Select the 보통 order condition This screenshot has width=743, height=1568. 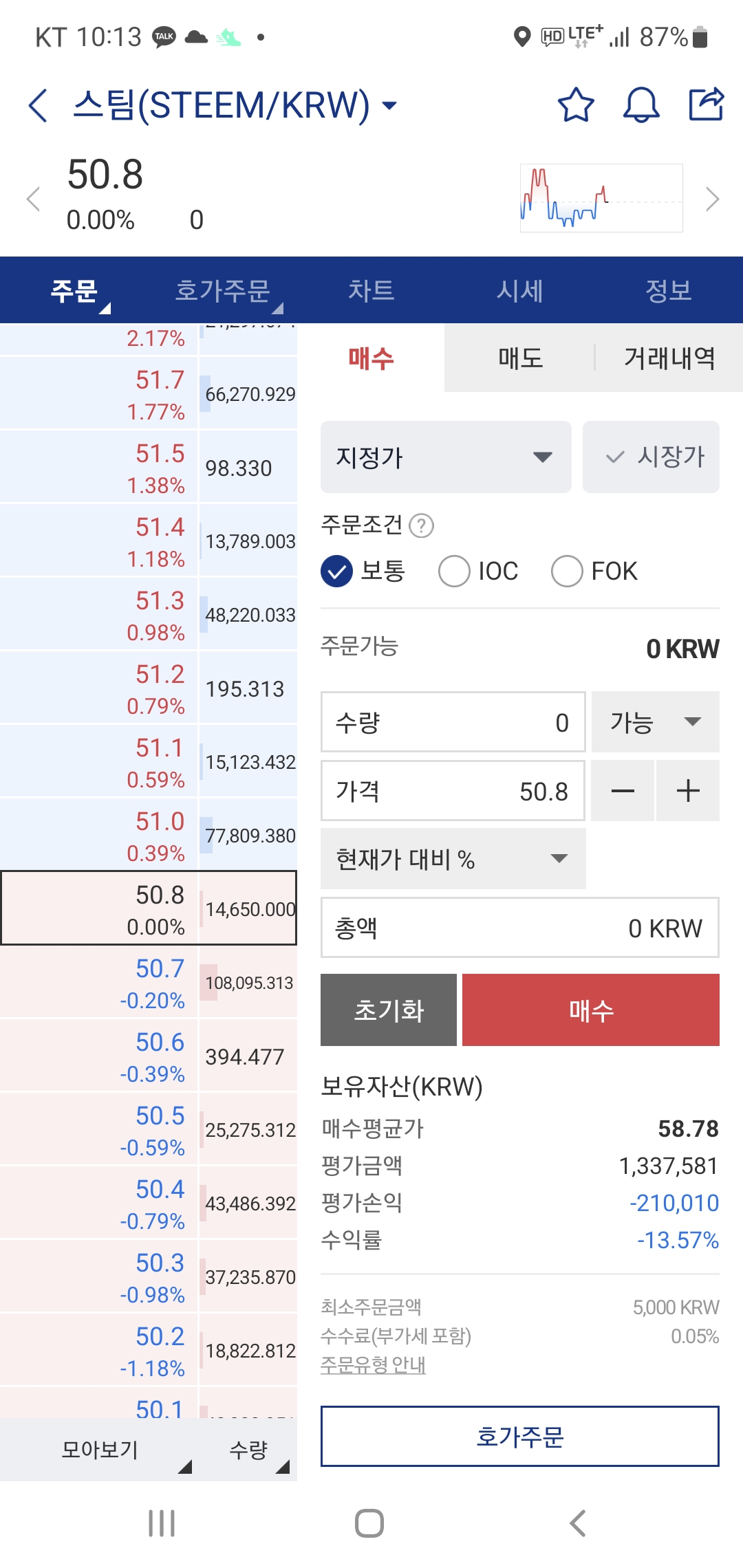click(363, 571)
